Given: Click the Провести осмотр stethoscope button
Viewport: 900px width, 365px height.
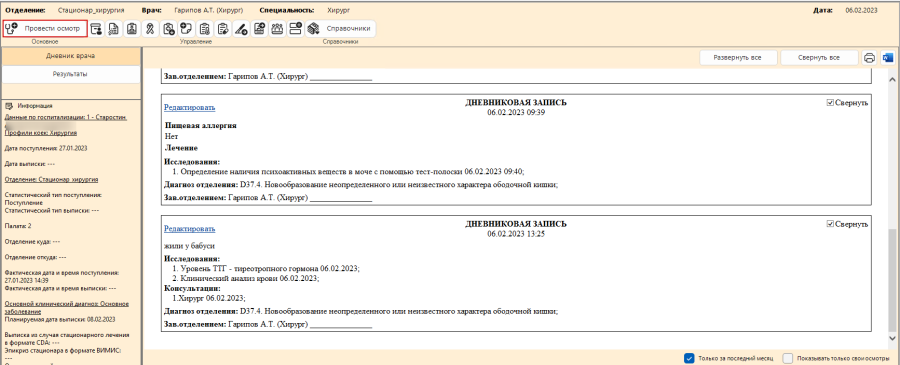Looking at the screenshot, I should [45, 29].
